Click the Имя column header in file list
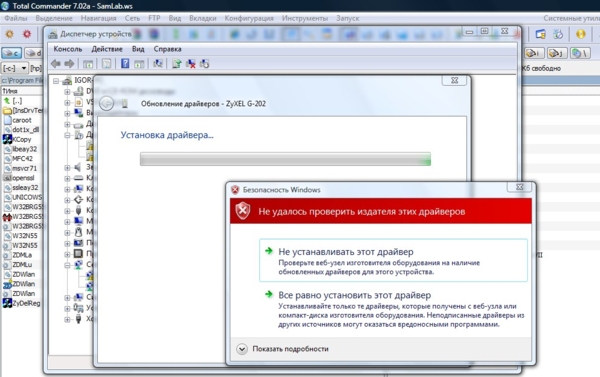600x377 pixels. pyautogui.click(x=22, y=91)
